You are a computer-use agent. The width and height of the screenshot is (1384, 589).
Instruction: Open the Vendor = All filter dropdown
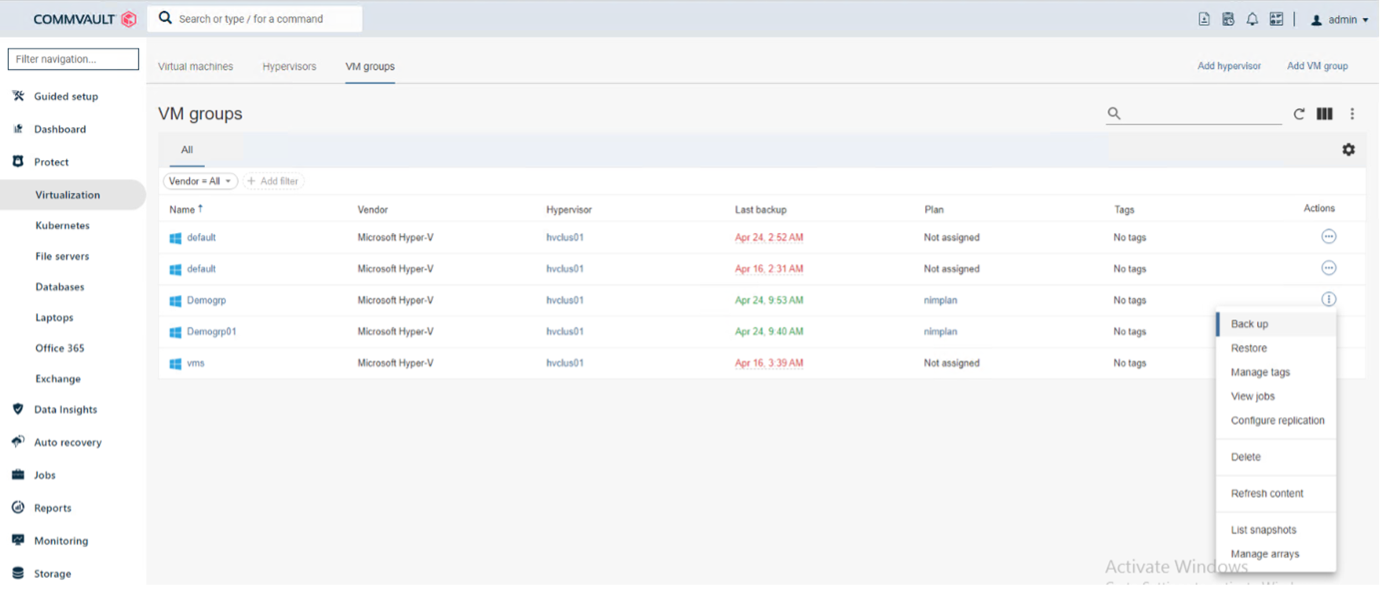(200, 181)
